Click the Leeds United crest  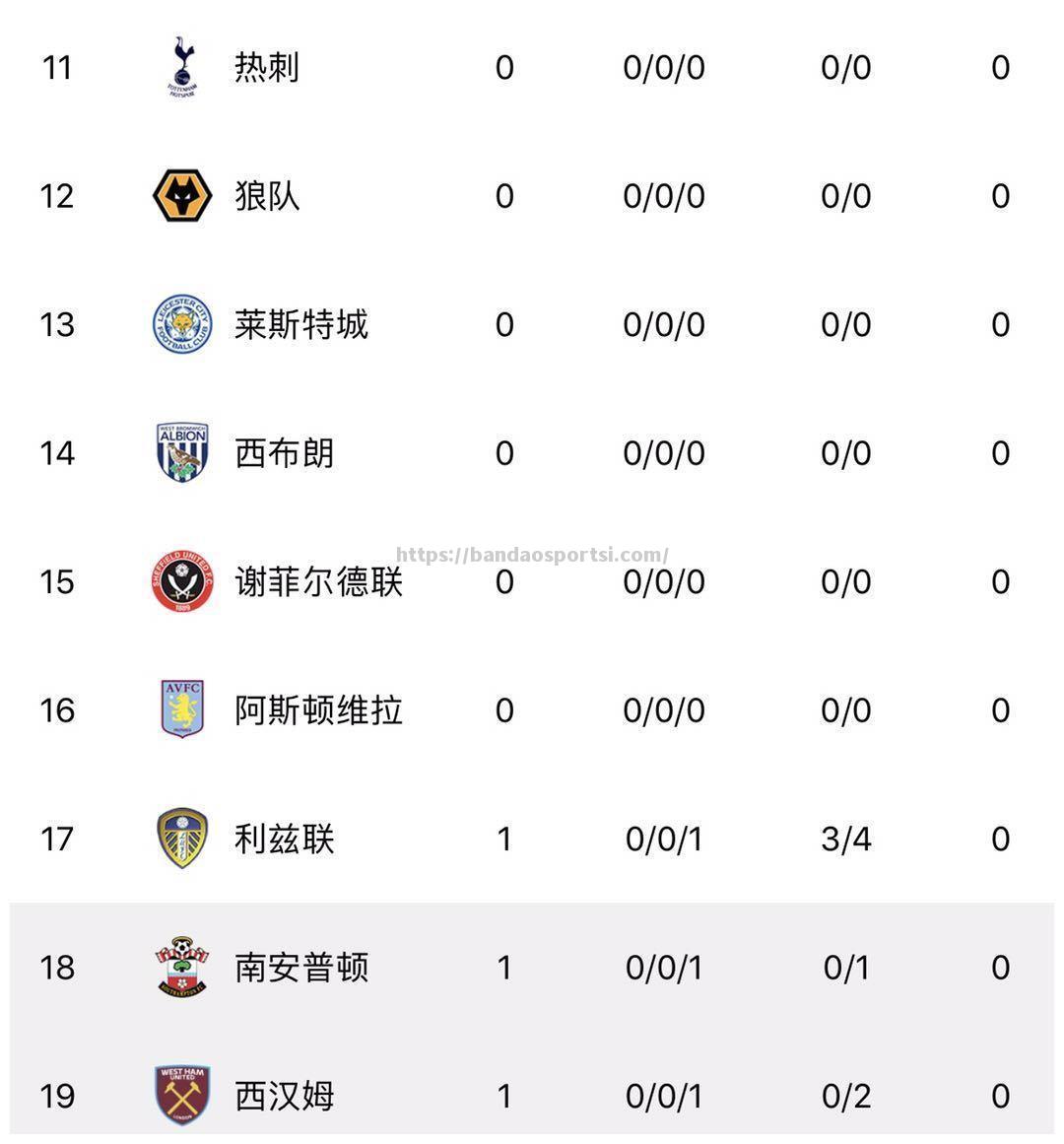(182, 838)
